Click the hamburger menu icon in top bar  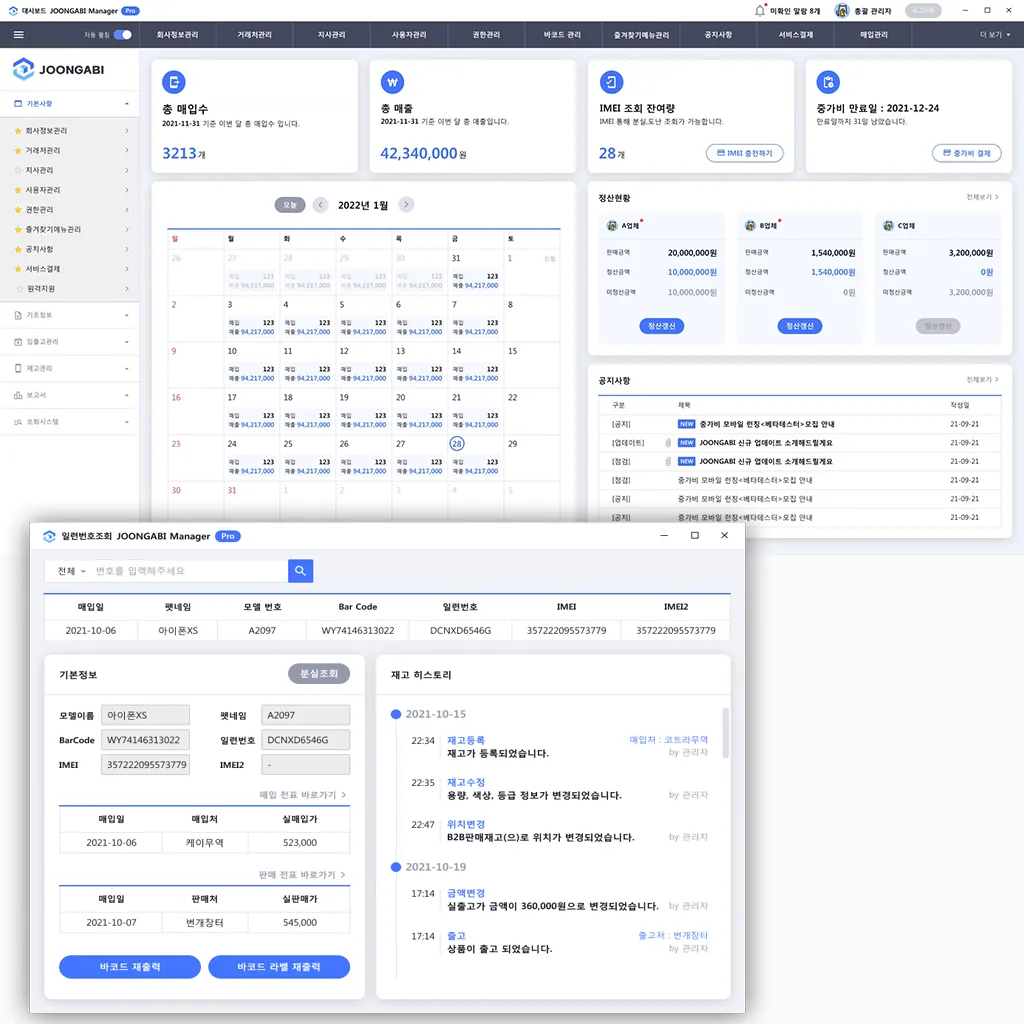click(x=18, y=35)
